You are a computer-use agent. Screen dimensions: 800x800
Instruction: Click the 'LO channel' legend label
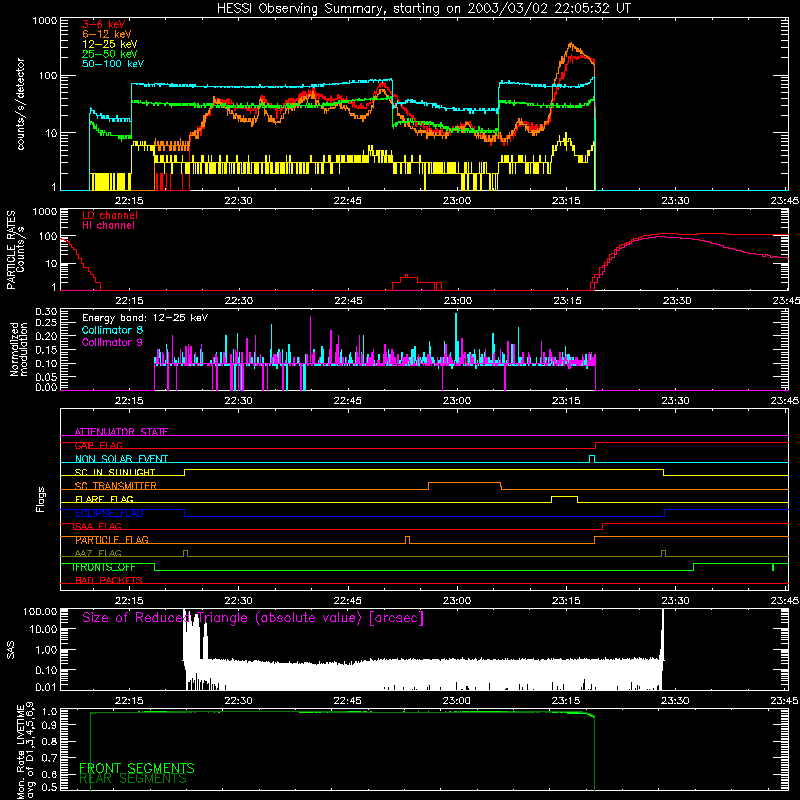(x=110, y=215)
